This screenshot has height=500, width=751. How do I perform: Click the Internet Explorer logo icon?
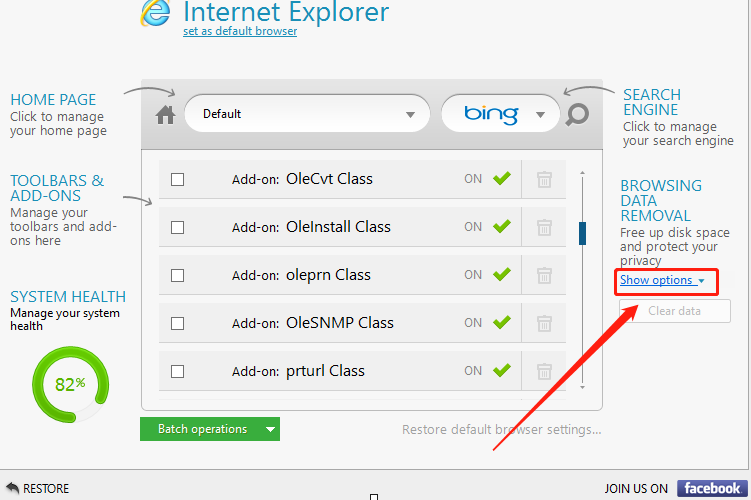(x=156, y=12)
